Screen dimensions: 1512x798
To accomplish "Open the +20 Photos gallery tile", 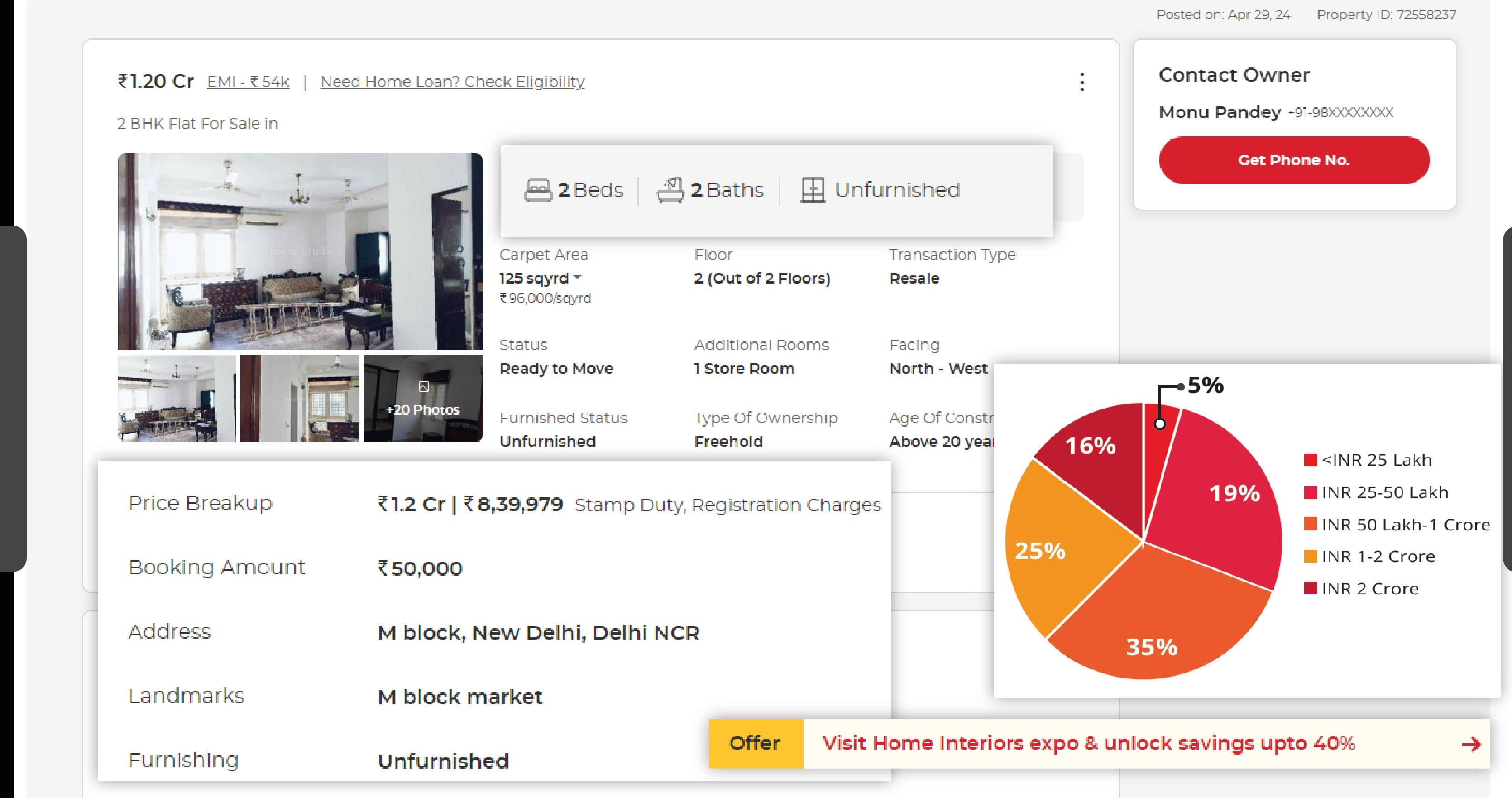I will 424,409.
